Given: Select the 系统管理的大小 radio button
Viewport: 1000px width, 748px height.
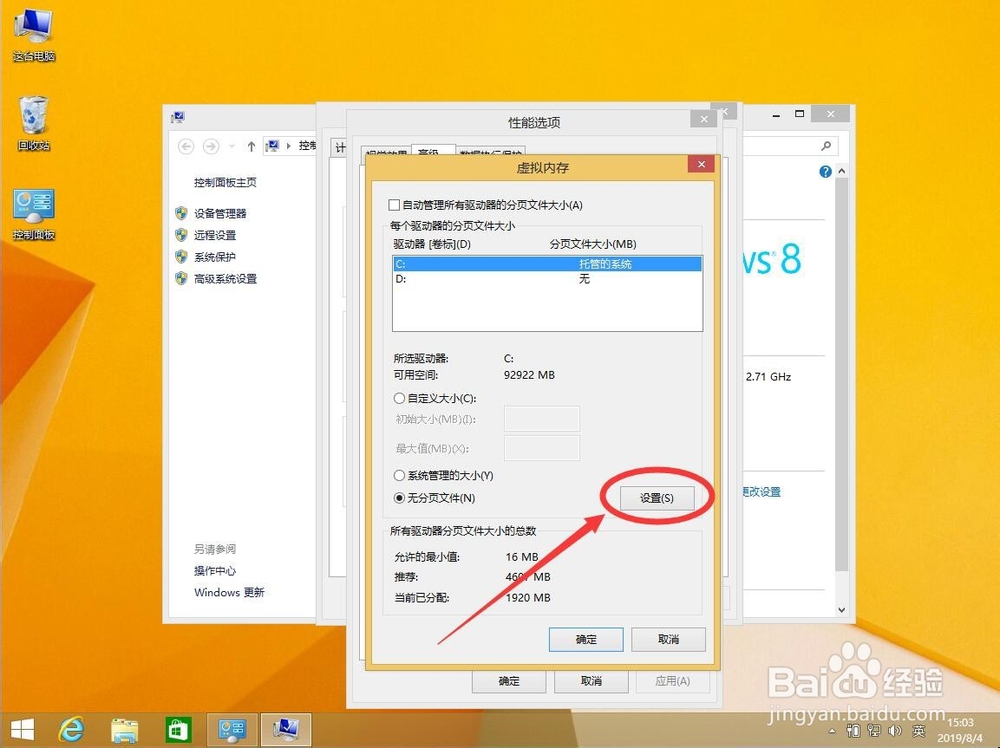Looking at the screenshot, I should (399, 475).
